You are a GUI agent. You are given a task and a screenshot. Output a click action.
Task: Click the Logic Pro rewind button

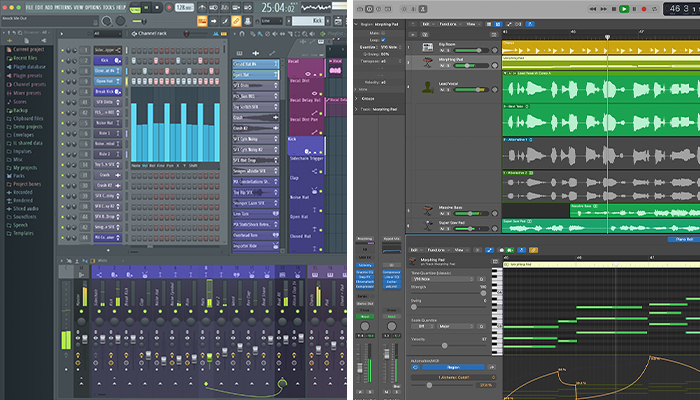pyautogui.click(x=593, y=8)
